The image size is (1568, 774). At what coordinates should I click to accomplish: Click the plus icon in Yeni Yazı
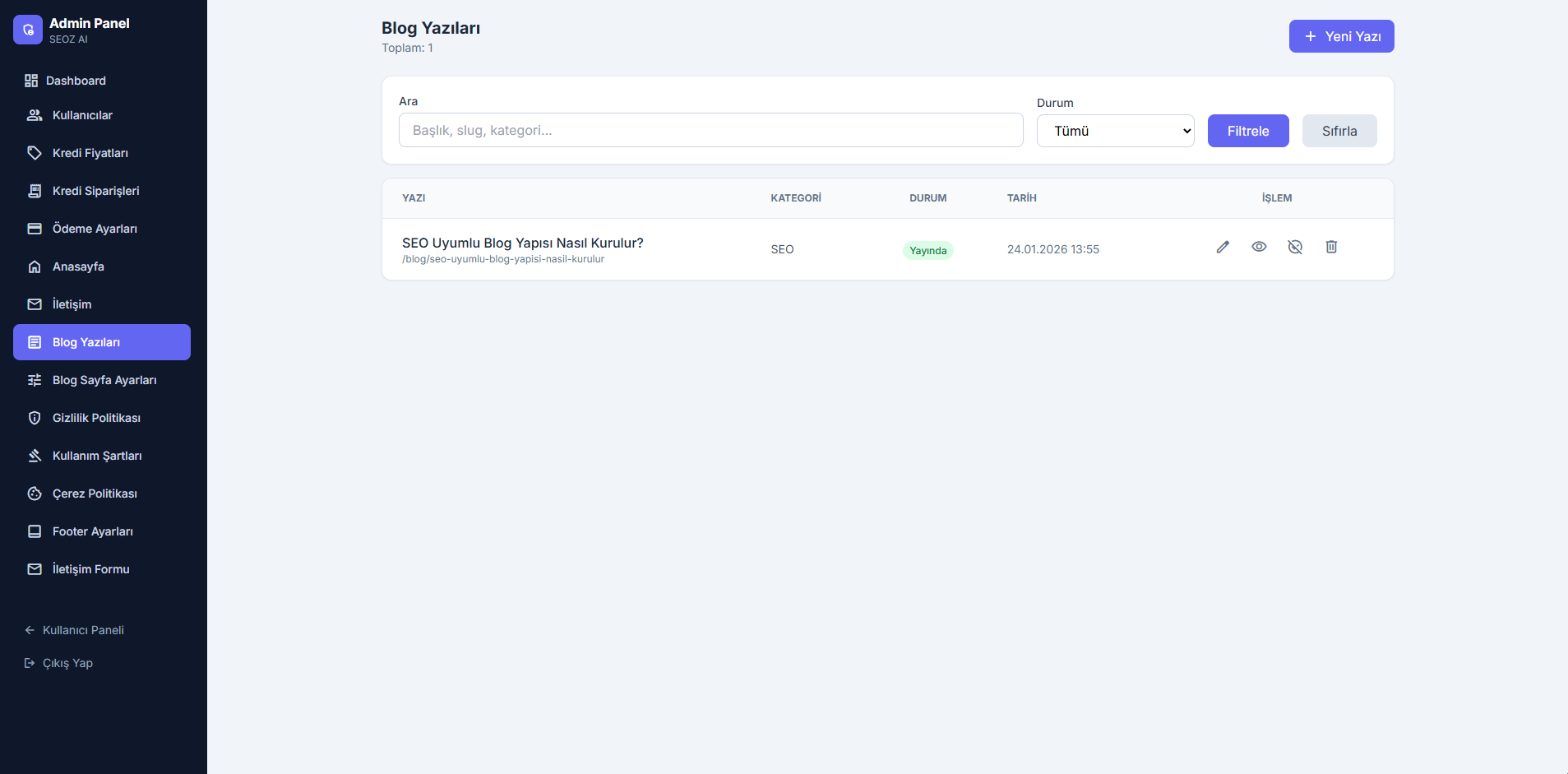coord(1311,36)
